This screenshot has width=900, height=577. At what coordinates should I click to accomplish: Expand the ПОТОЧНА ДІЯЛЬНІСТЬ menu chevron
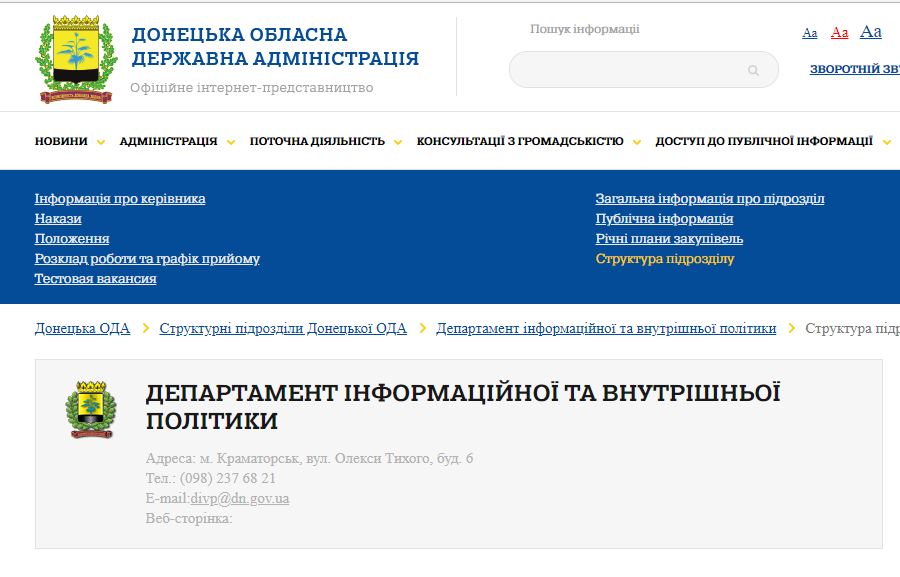click(x=398, y=142)
